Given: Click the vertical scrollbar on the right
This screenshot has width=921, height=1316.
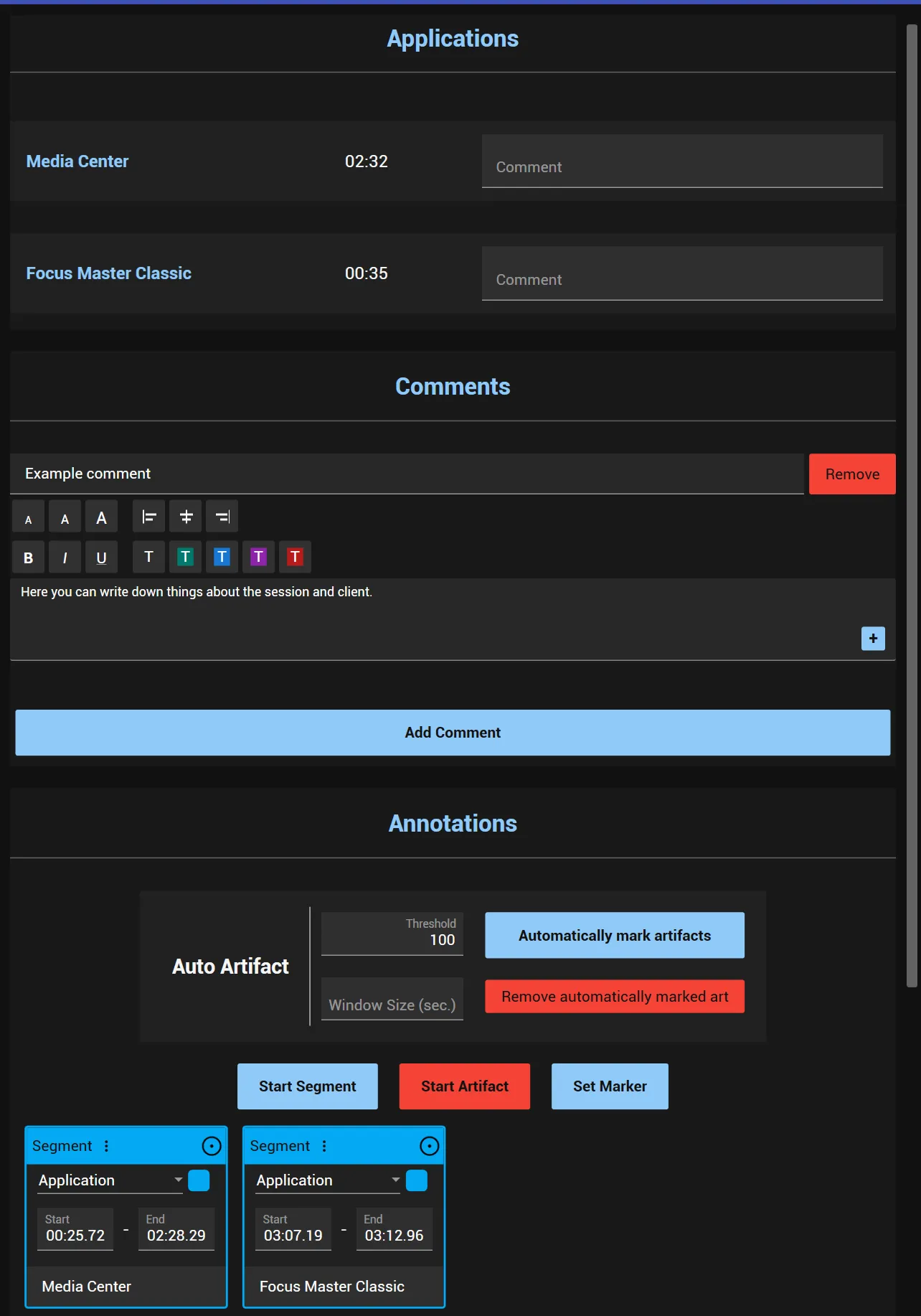Looking at the screenshot, I should pyautogui.click(x=912, y=506).
